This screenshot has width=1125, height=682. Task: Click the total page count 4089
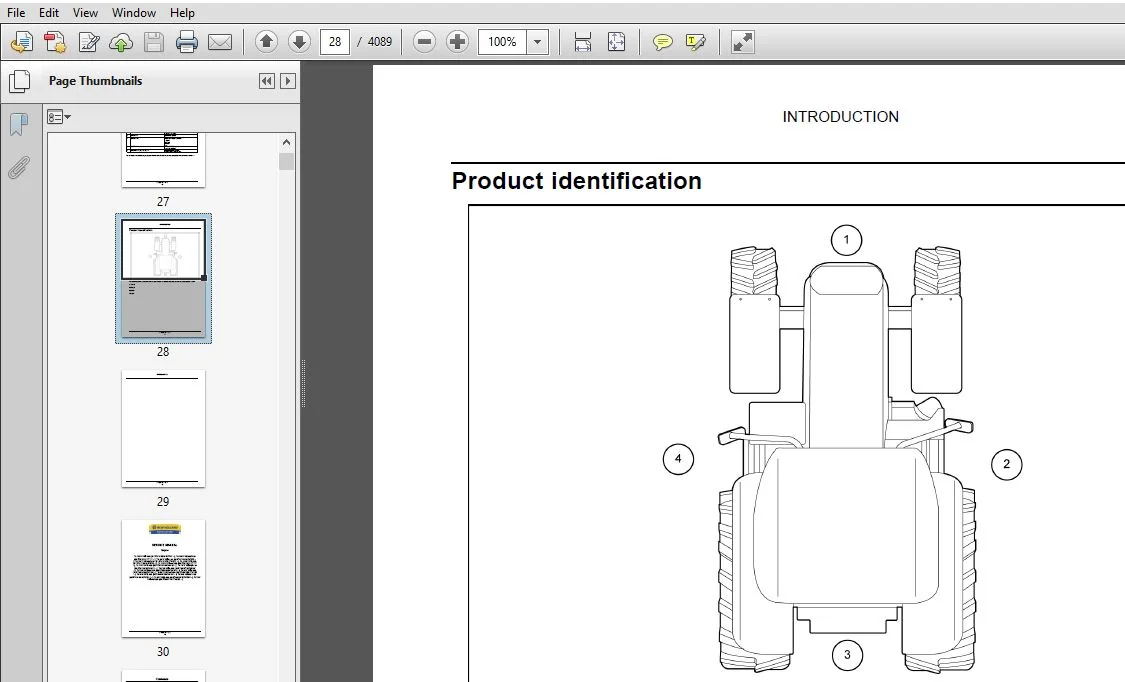pyautogui.click(x=380, y=42)
